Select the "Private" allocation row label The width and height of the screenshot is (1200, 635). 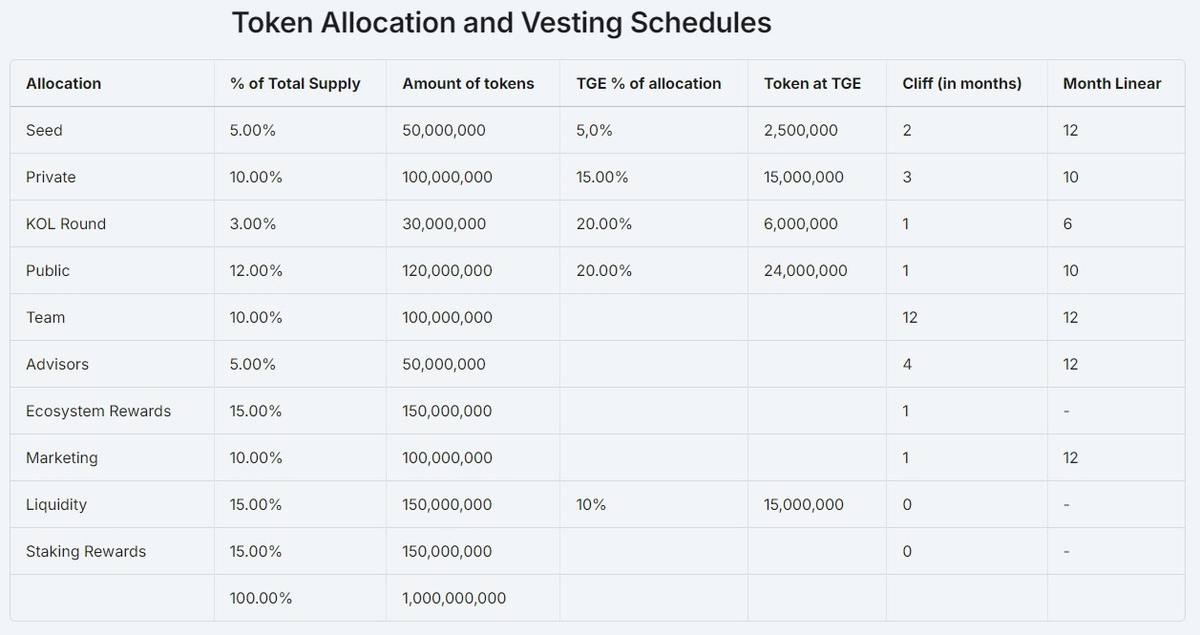coord(51,177)
